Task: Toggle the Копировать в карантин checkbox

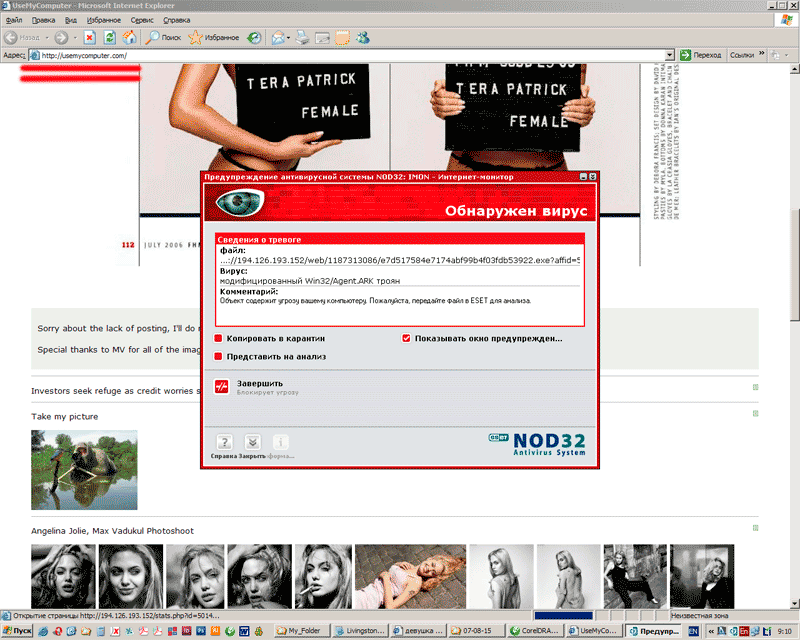Action: point(218,338)
